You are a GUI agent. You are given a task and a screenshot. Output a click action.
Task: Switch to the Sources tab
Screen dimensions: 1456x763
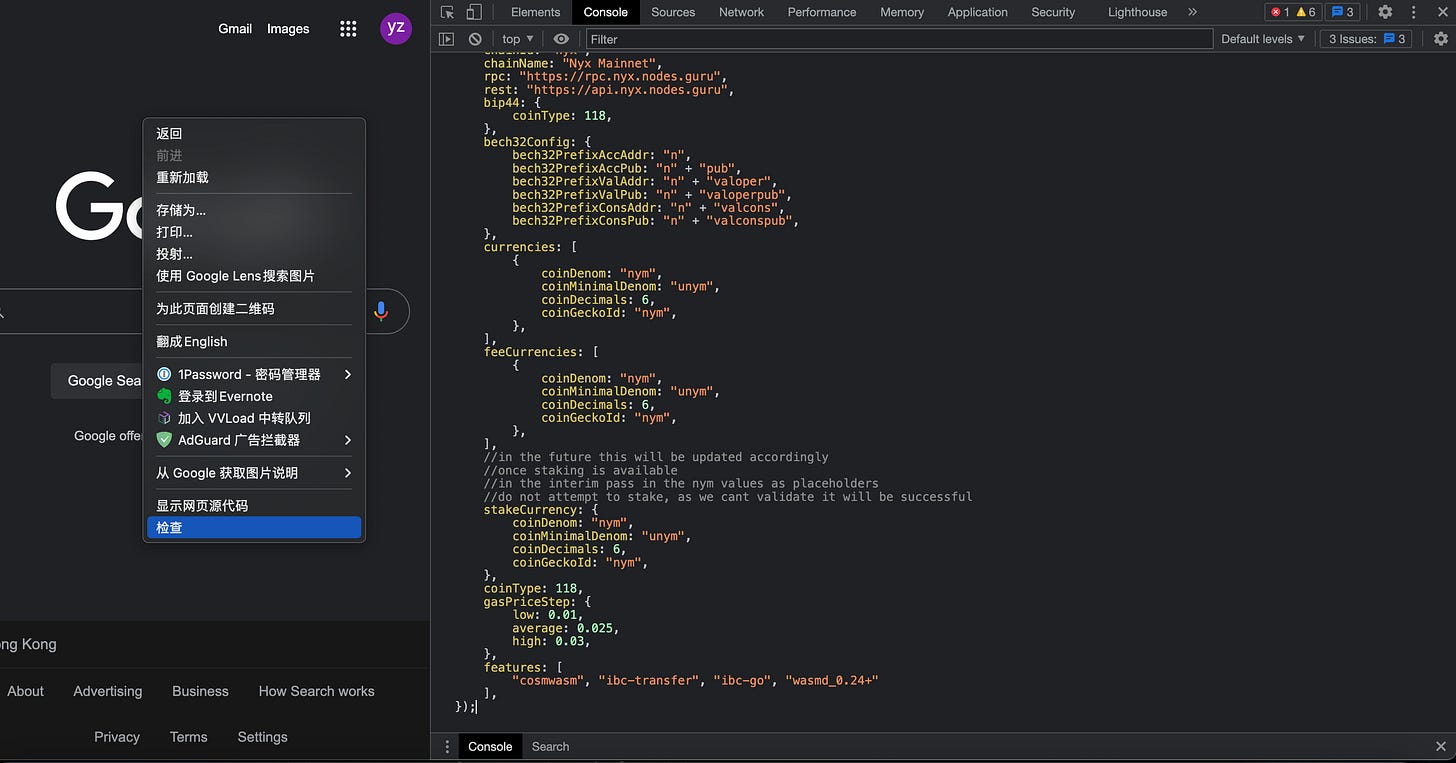click(x=673, y=12)
